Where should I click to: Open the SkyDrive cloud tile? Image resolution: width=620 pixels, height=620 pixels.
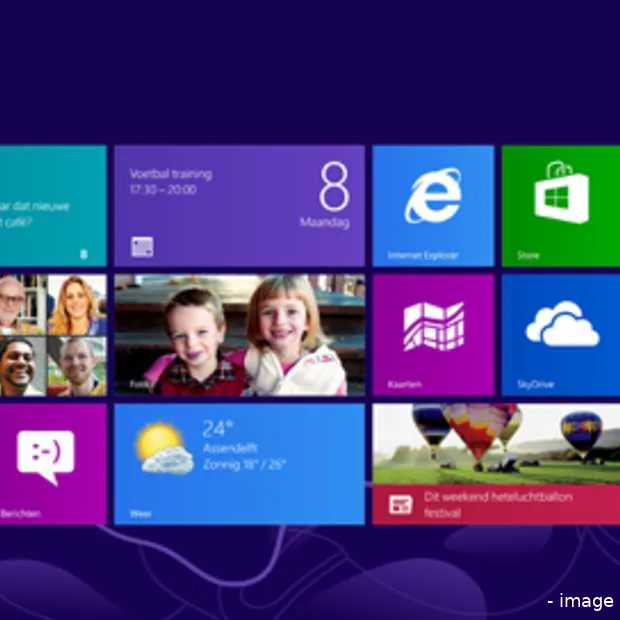point(561,335)
